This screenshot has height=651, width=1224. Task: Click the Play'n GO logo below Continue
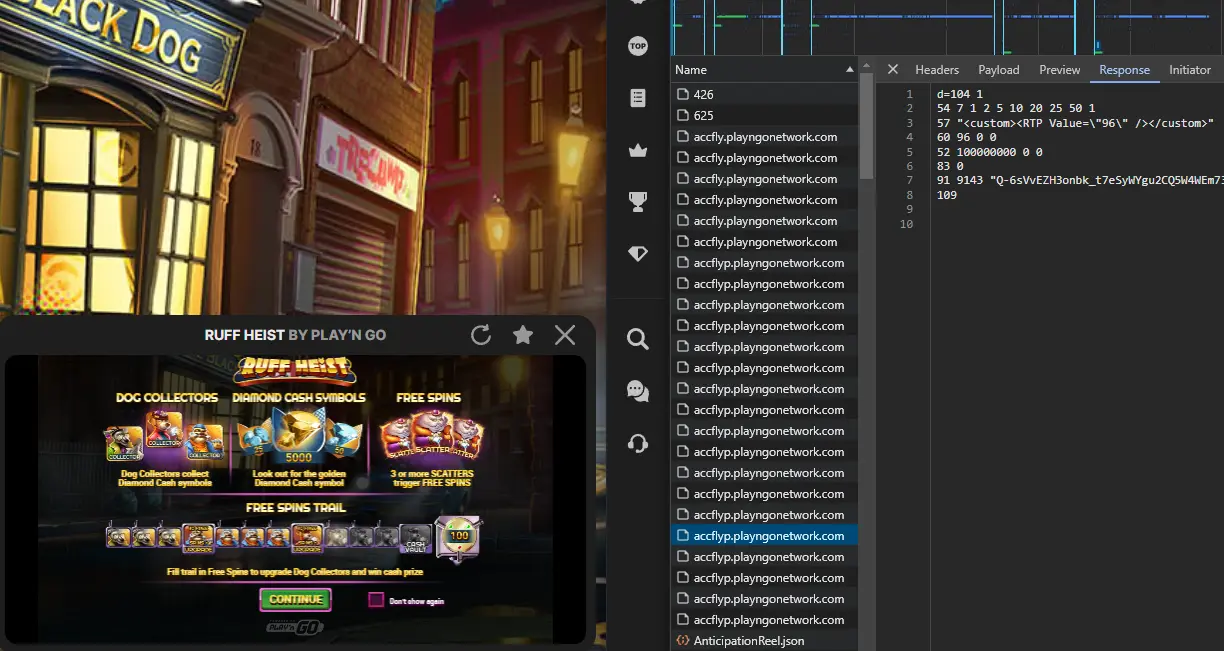pyautogui.click(x=295, y=628)
